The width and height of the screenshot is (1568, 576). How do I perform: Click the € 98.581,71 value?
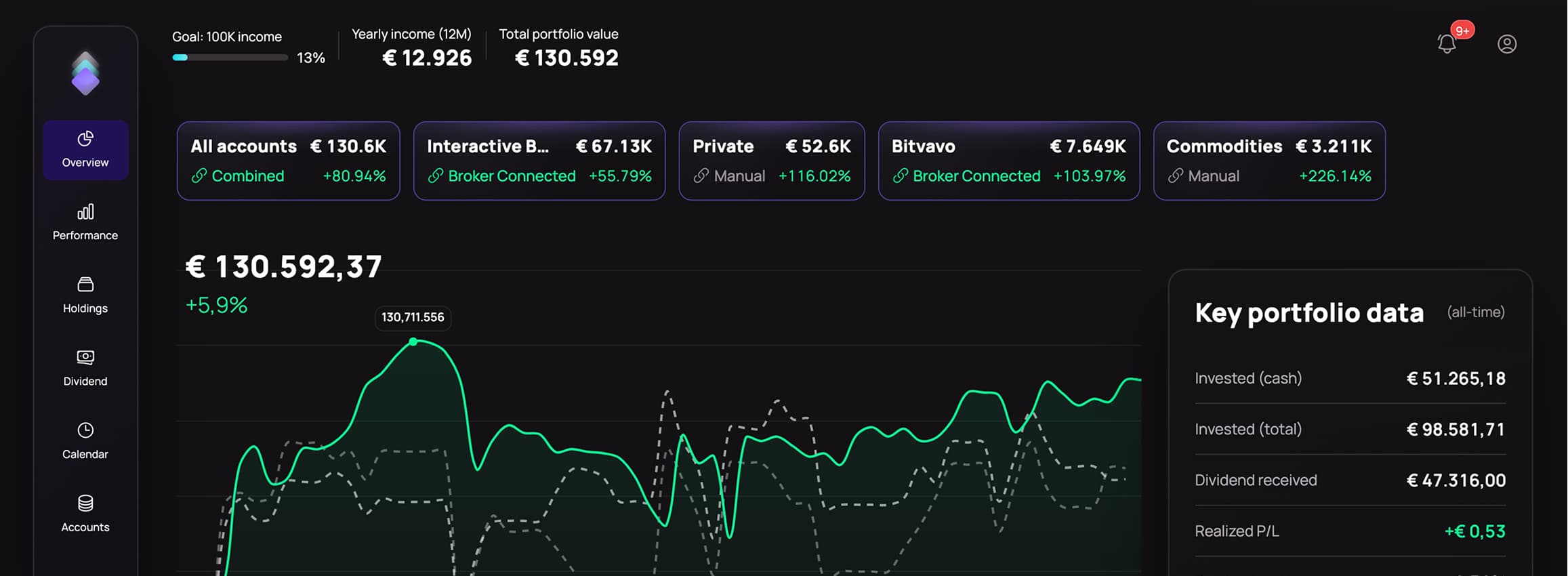point(1456,430)
